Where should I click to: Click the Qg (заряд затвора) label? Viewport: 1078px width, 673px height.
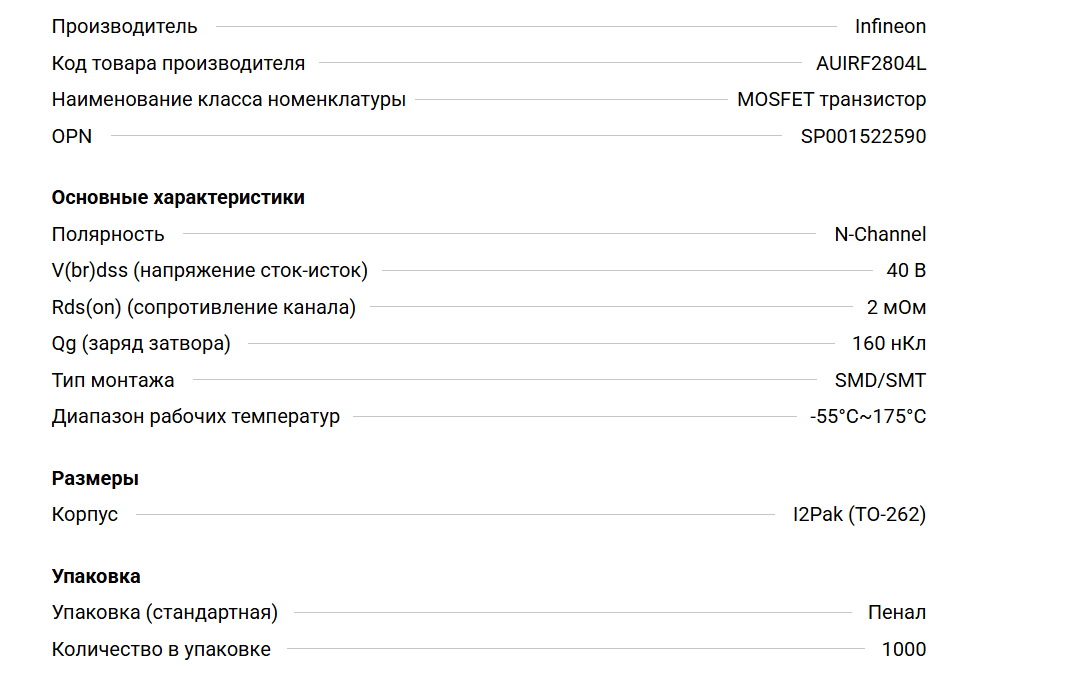[141, 343]
